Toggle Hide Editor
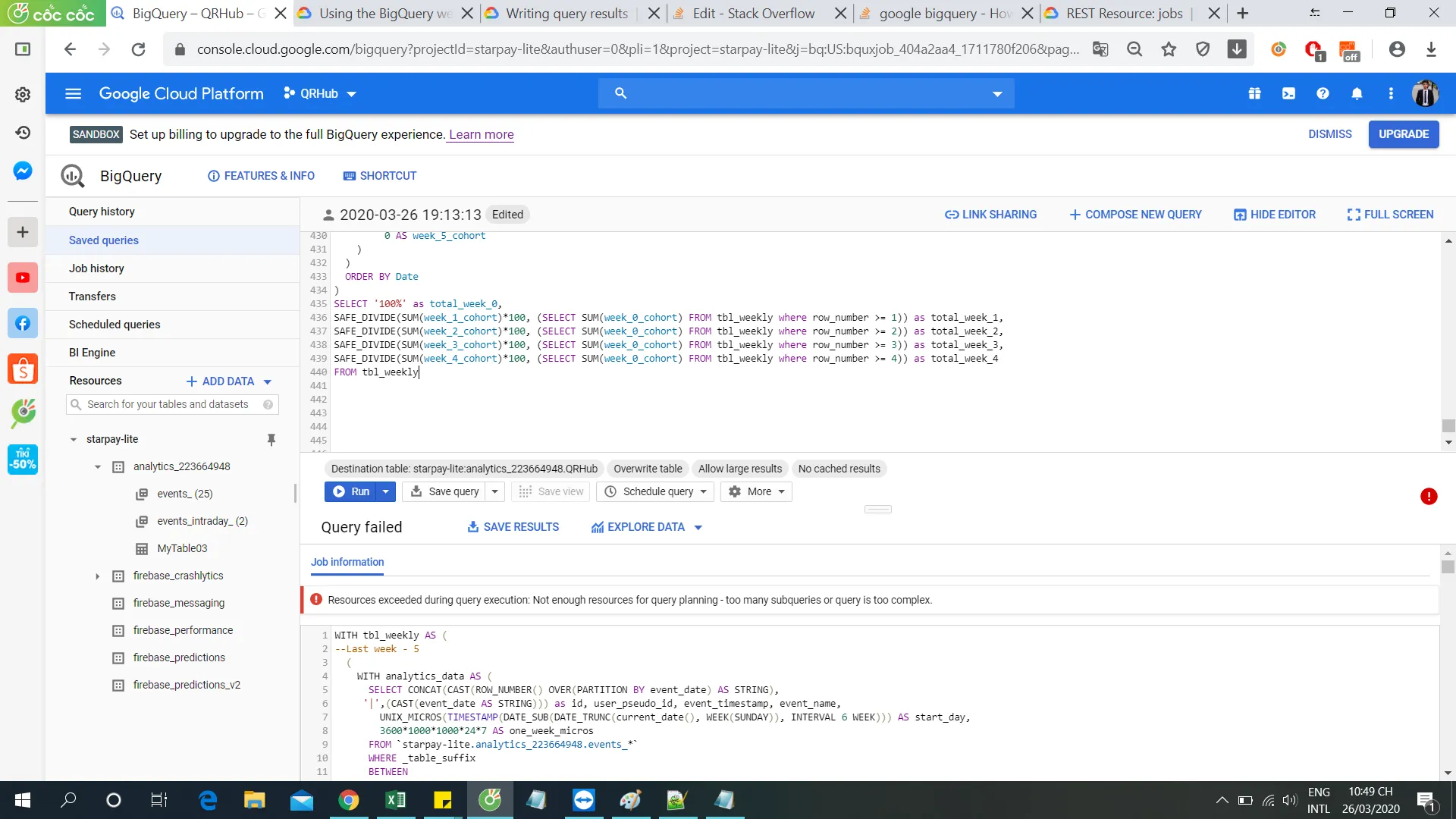 pos(1274,215)
